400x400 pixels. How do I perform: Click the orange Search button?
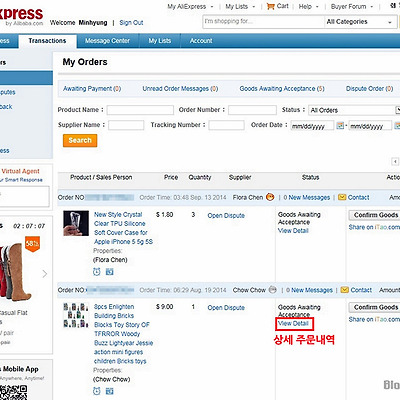point(80,140)
